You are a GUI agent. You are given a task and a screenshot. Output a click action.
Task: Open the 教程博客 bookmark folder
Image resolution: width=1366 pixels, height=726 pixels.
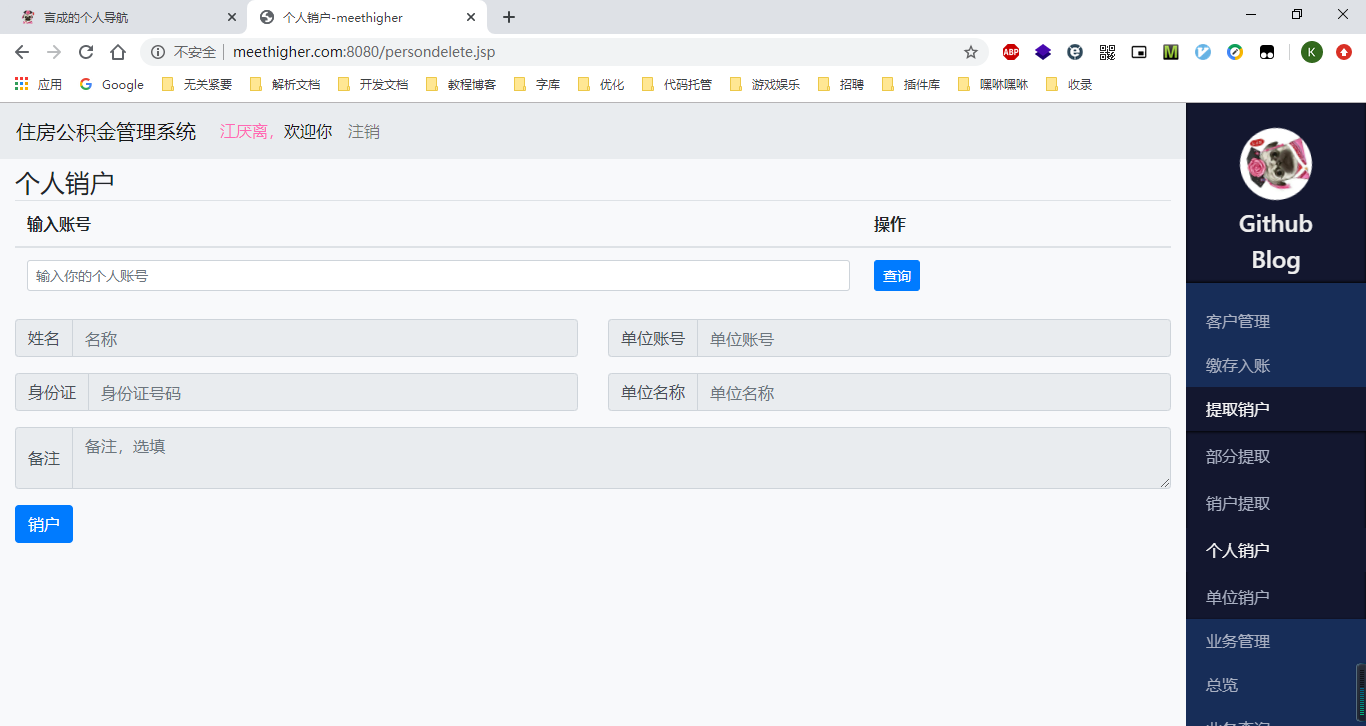coord(461,85)
